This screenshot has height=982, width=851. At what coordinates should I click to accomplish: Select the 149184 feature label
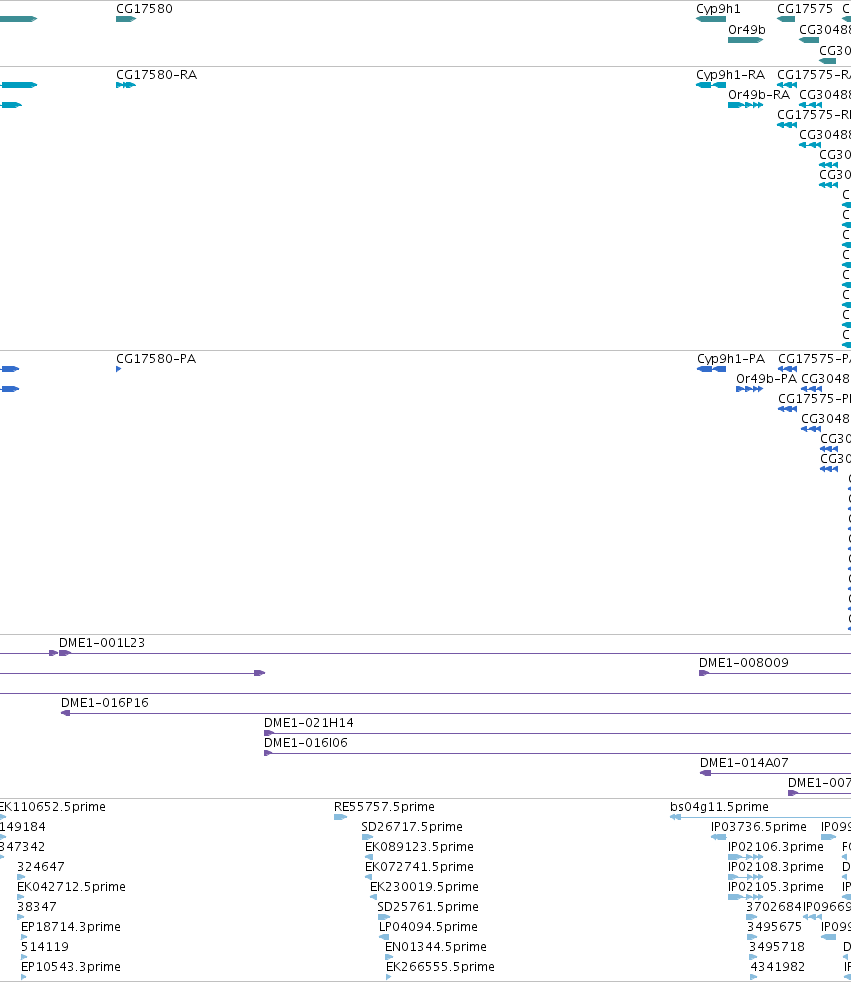[x=23, y=827]
